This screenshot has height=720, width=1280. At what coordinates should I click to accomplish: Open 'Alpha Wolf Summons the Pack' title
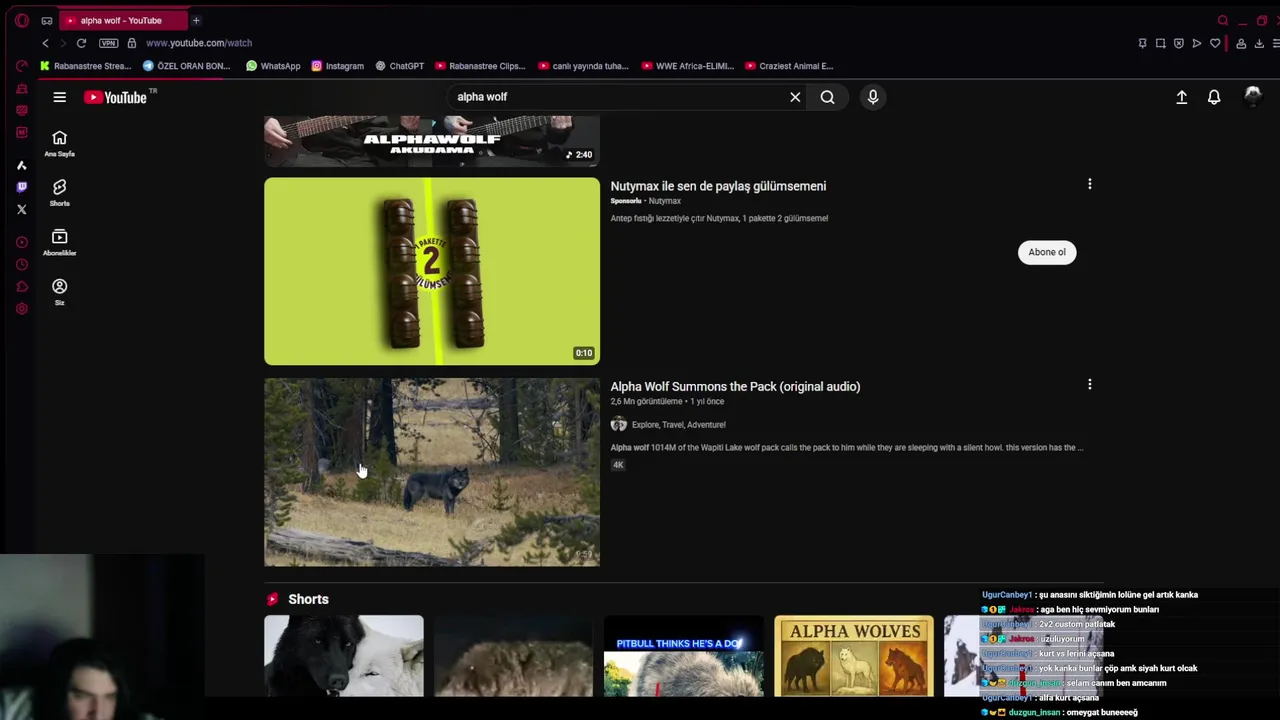(x=735, y=386)
